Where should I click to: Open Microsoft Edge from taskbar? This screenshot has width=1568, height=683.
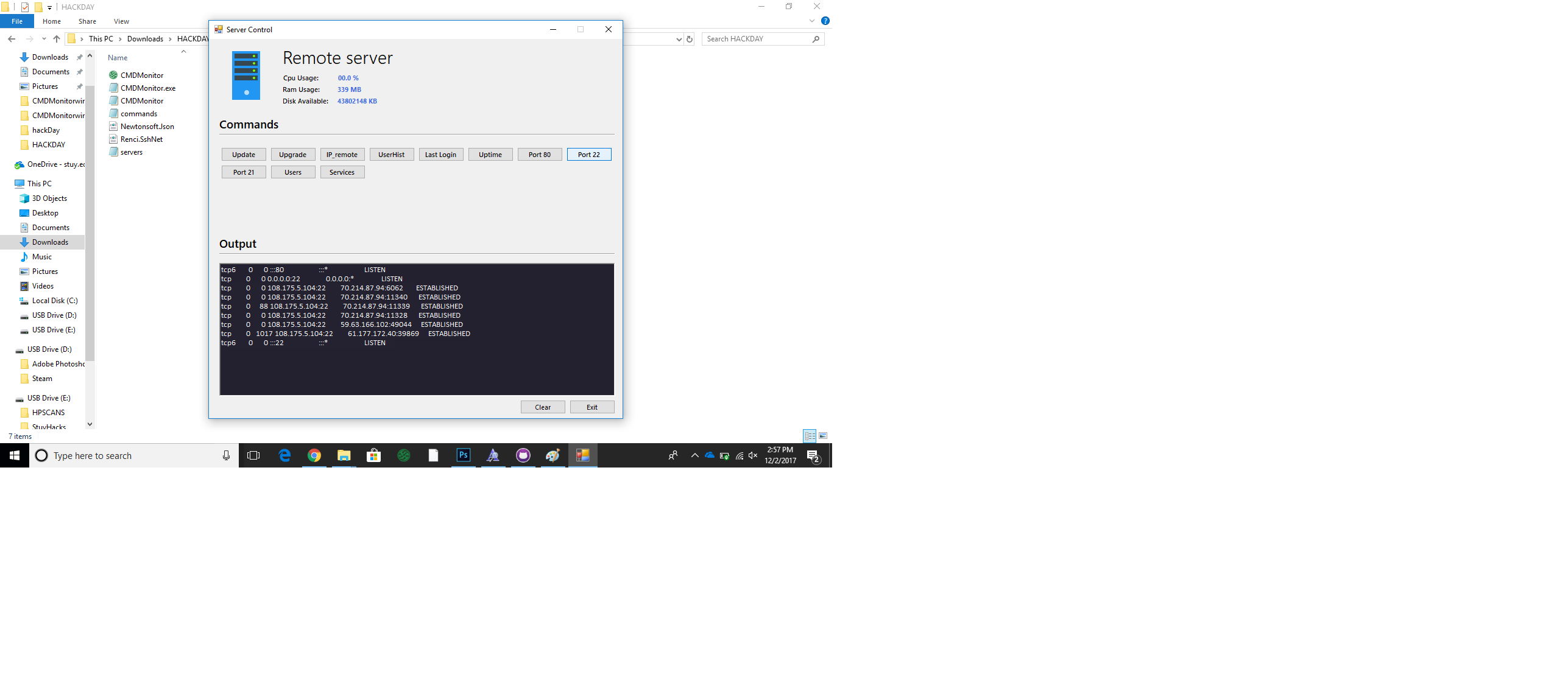click(284, 455)
